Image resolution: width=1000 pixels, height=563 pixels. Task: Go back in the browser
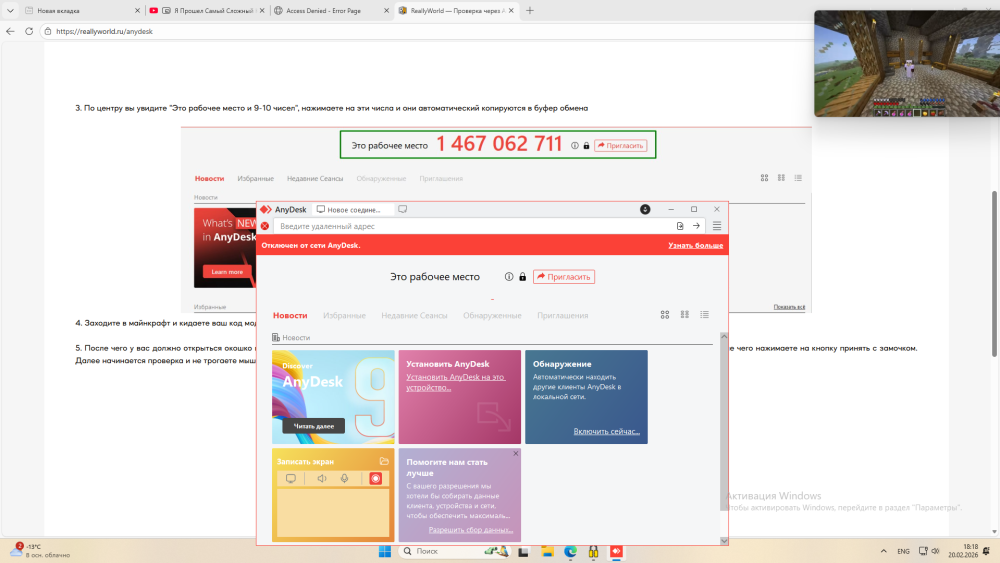10,31
